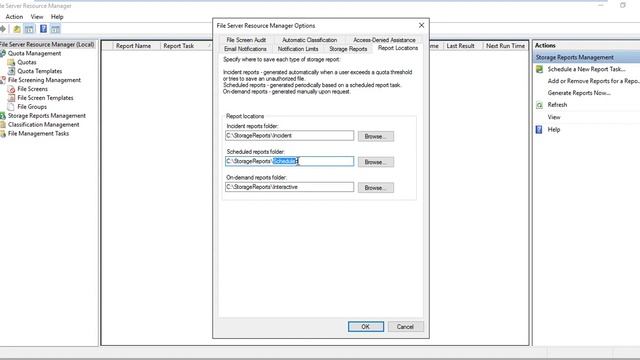This screenshot has height=360, width=640.
Task: Switch to the Email Notifications tab
Action: [x=245, y=49]
